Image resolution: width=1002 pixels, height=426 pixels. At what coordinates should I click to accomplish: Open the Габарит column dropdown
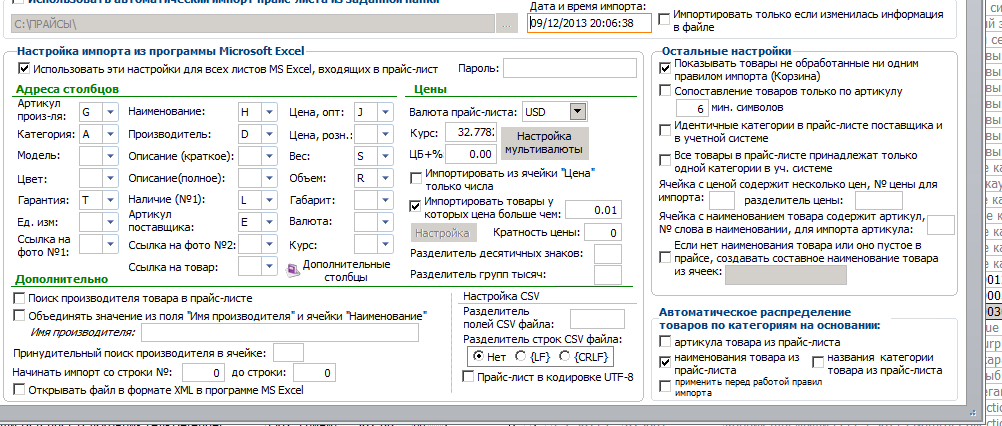pos(385,200)
